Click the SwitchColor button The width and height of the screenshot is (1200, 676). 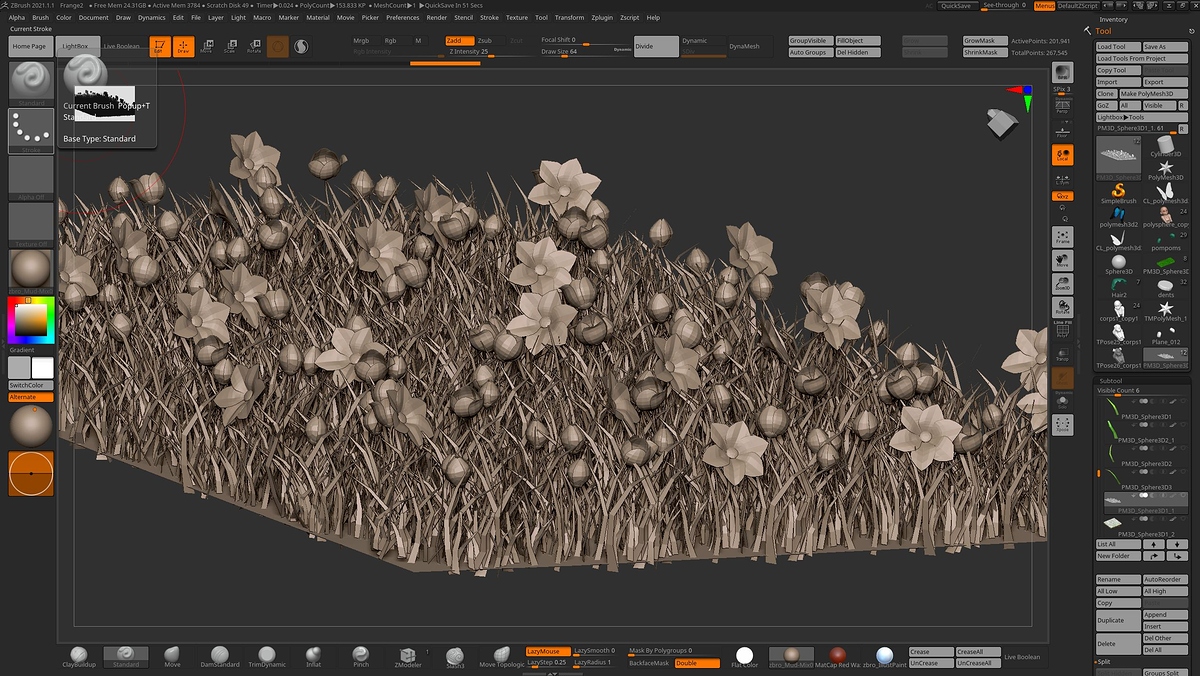(31, 385)
